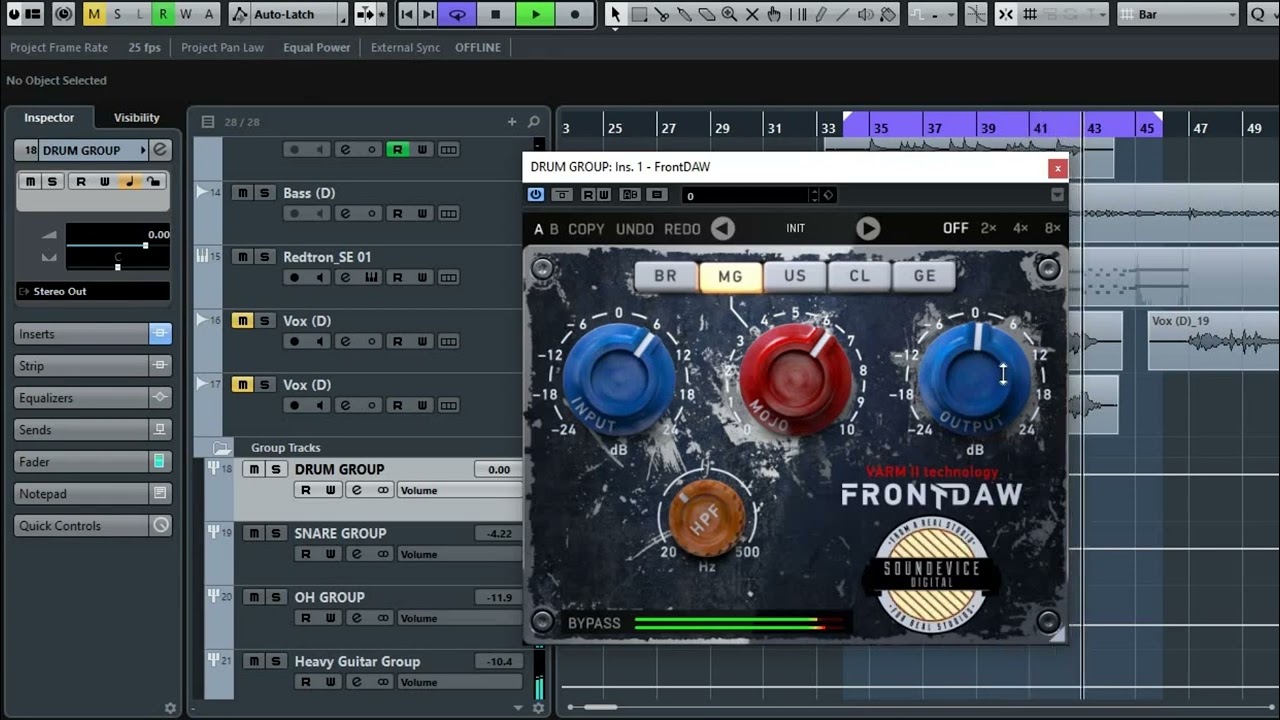Viewport: 1280px width, 720px height.
Task: Toggle Snap to Zero Crossing icon
Action: point(976,14)
